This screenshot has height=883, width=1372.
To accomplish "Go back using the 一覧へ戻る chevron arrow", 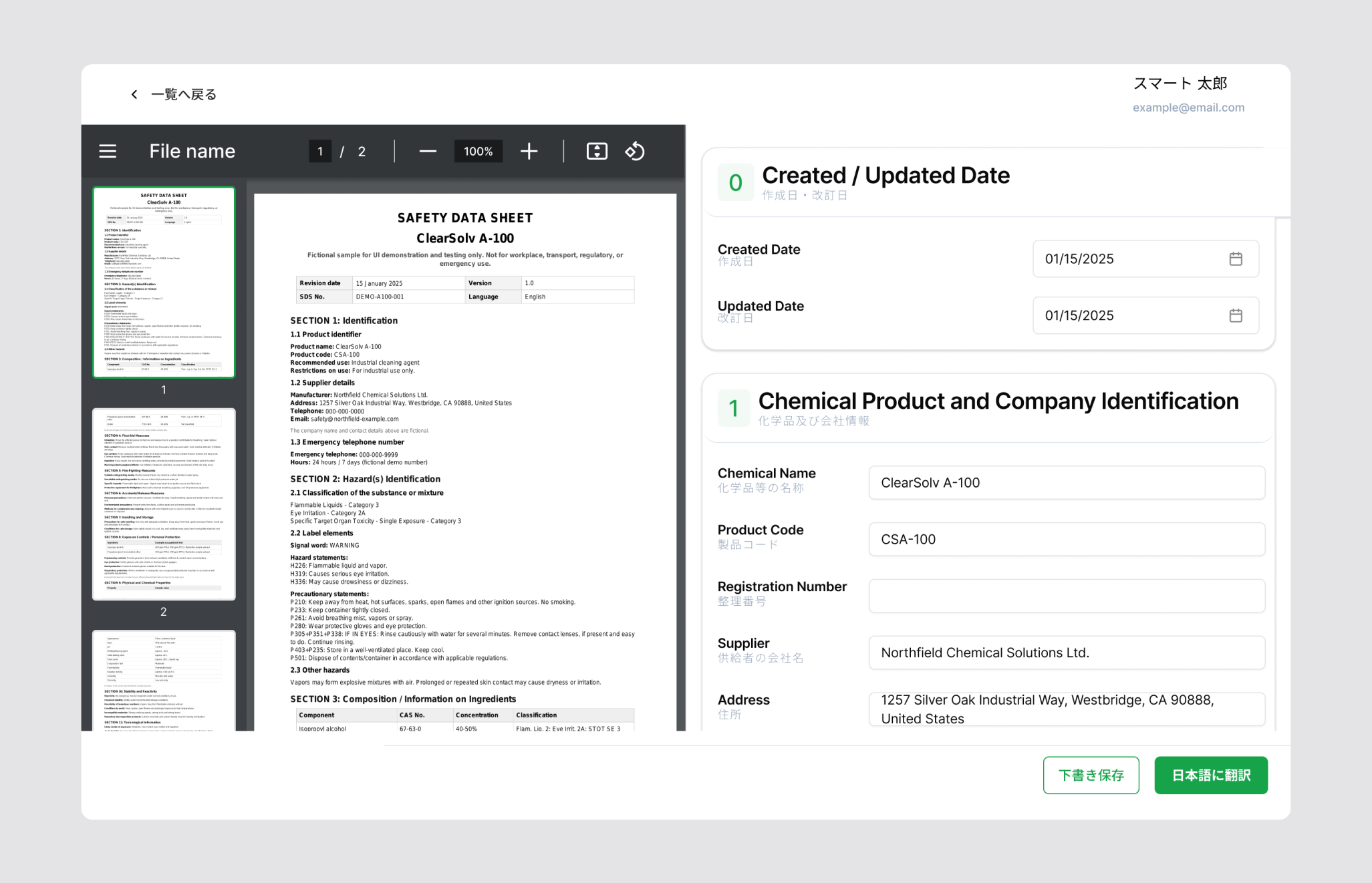I will pos(134,94).
